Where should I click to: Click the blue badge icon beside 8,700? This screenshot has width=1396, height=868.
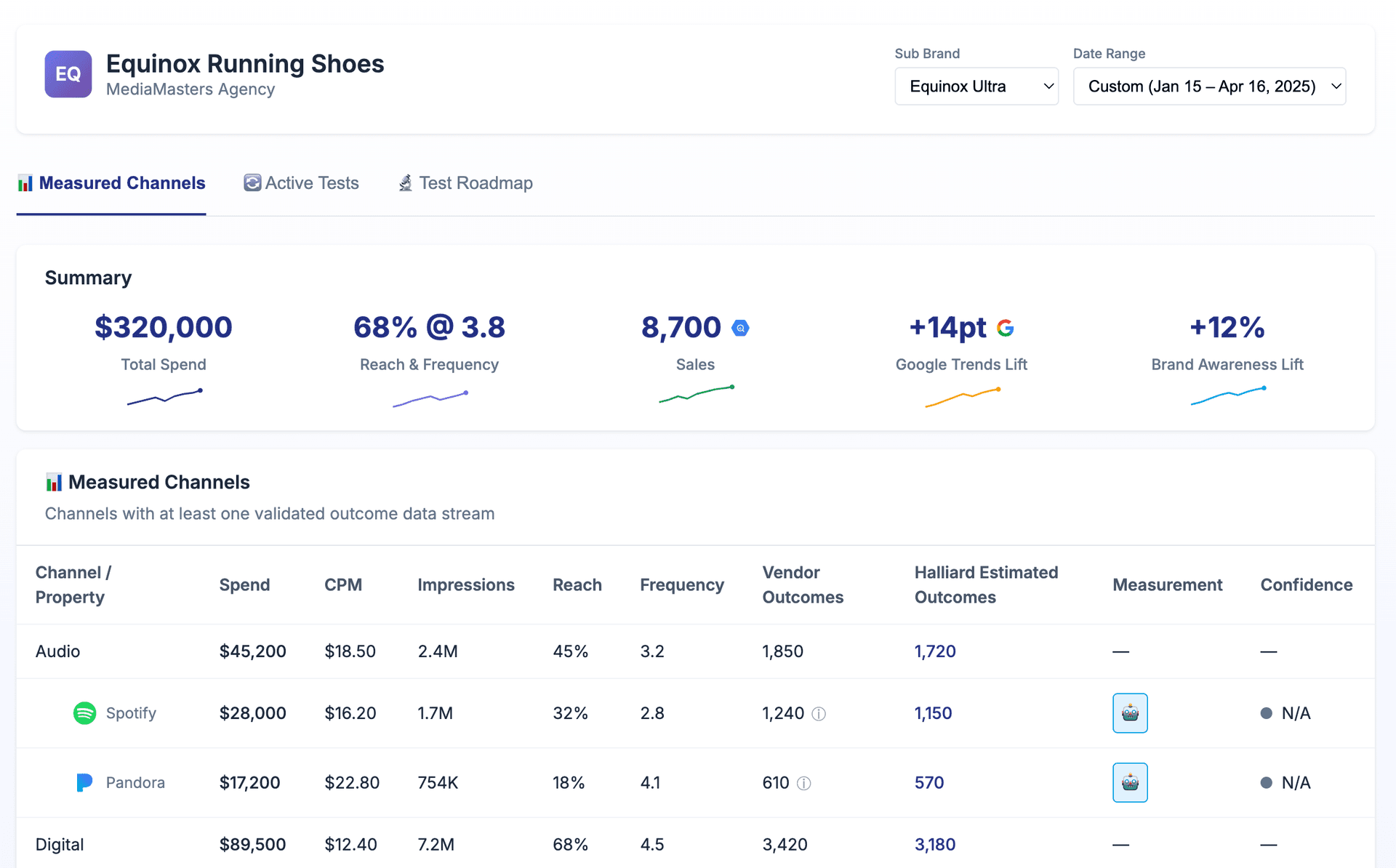coord(740,328)
